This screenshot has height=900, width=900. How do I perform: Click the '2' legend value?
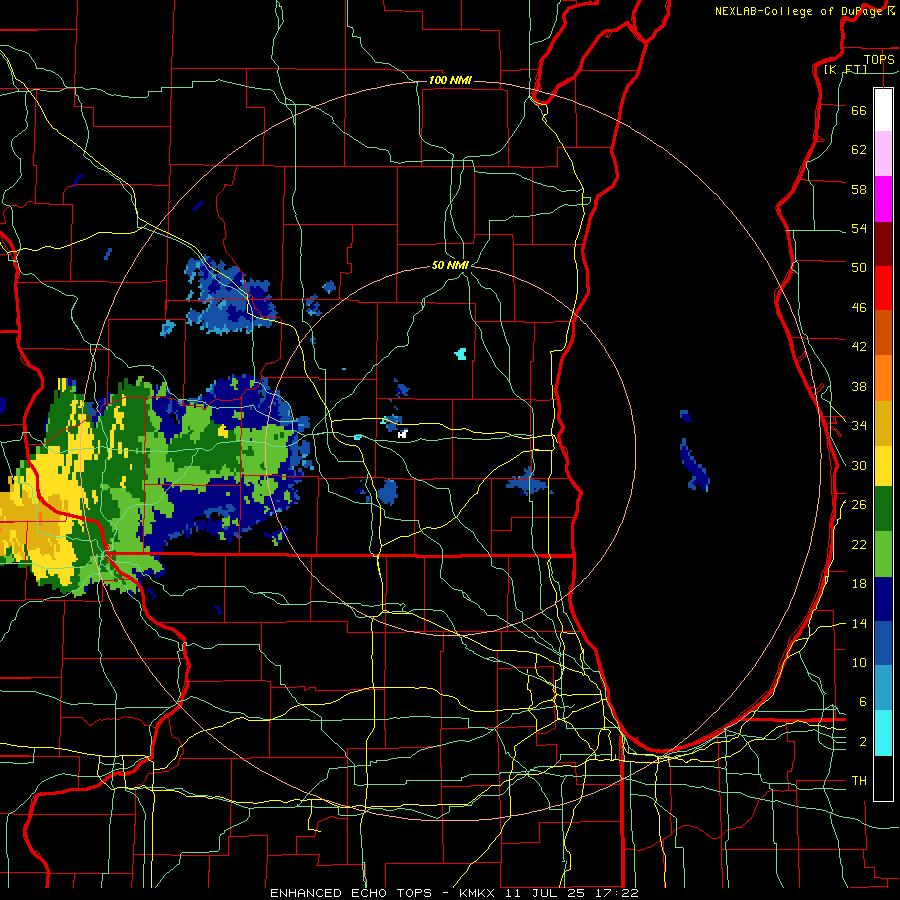pos(862,742)
